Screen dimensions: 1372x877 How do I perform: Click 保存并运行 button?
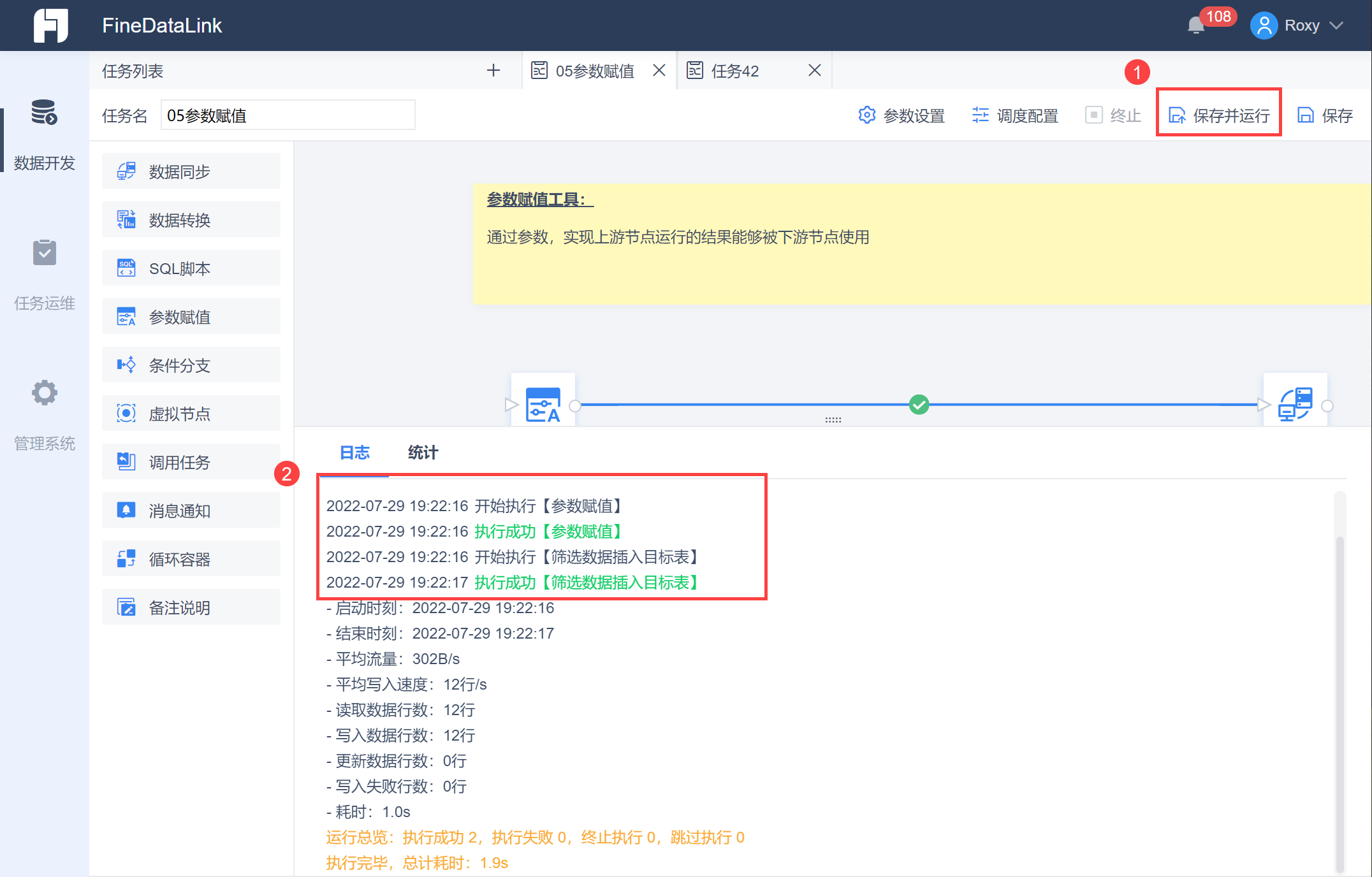coord(1218,115)
